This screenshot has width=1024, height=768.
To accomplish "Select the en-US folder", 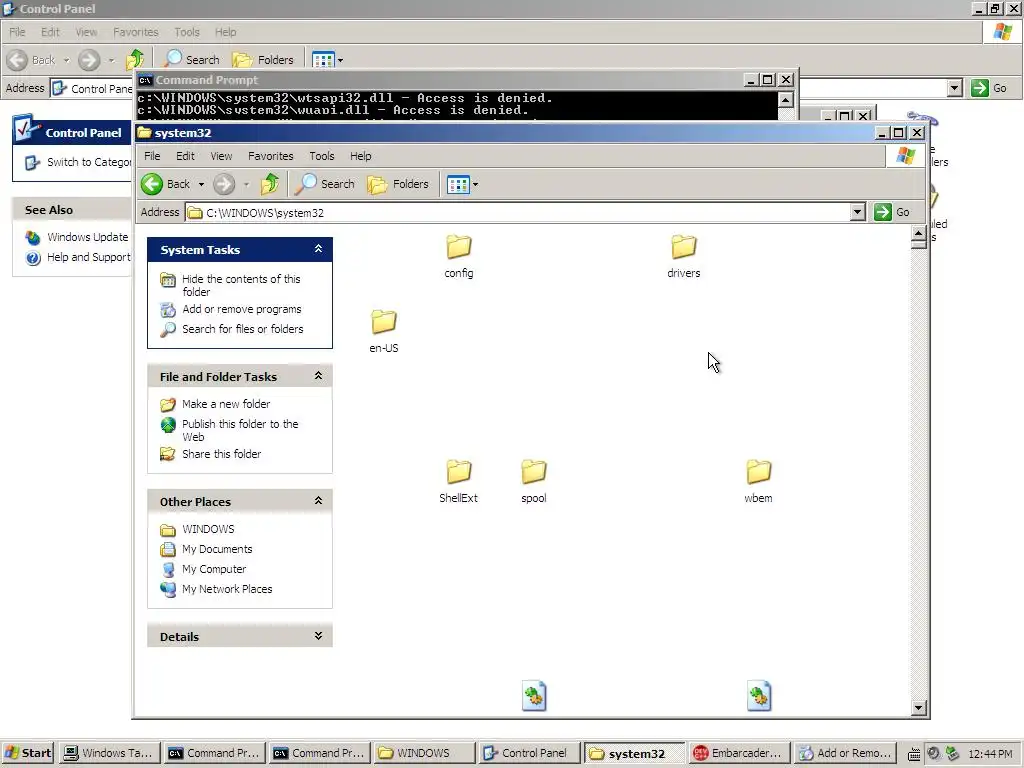I will 383,332.
